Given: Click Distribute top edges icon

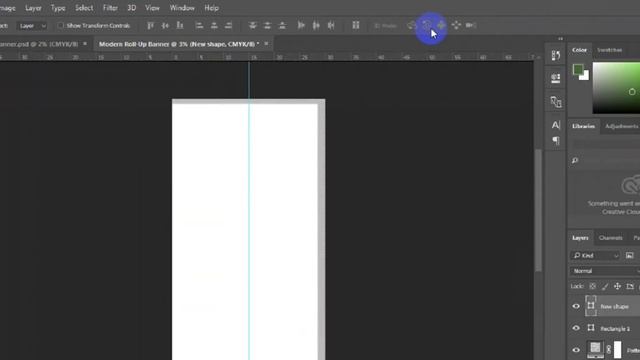Looking at the screenshot, I should (x=253, y=25).
